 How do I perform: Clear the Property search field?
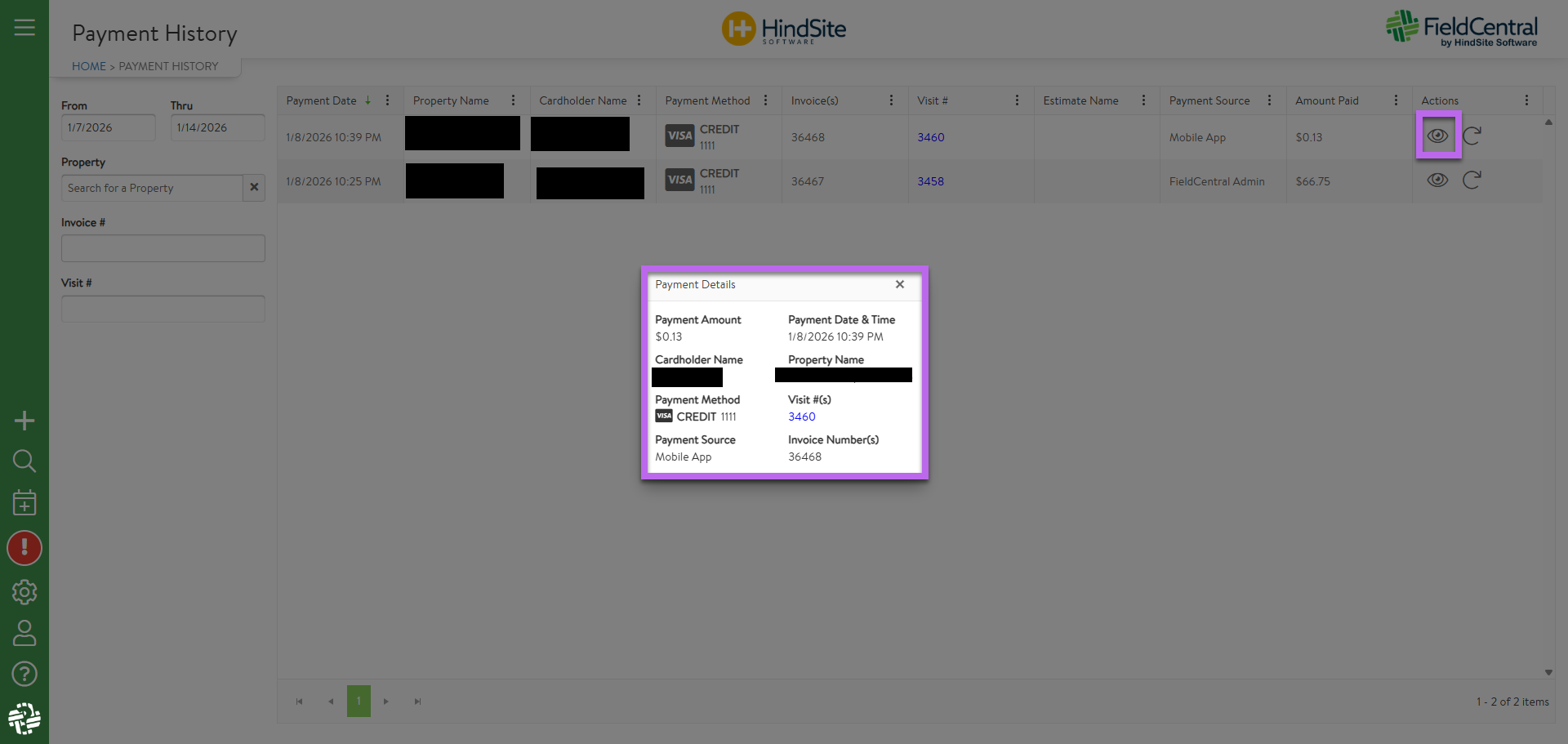(x=254, y=188)
